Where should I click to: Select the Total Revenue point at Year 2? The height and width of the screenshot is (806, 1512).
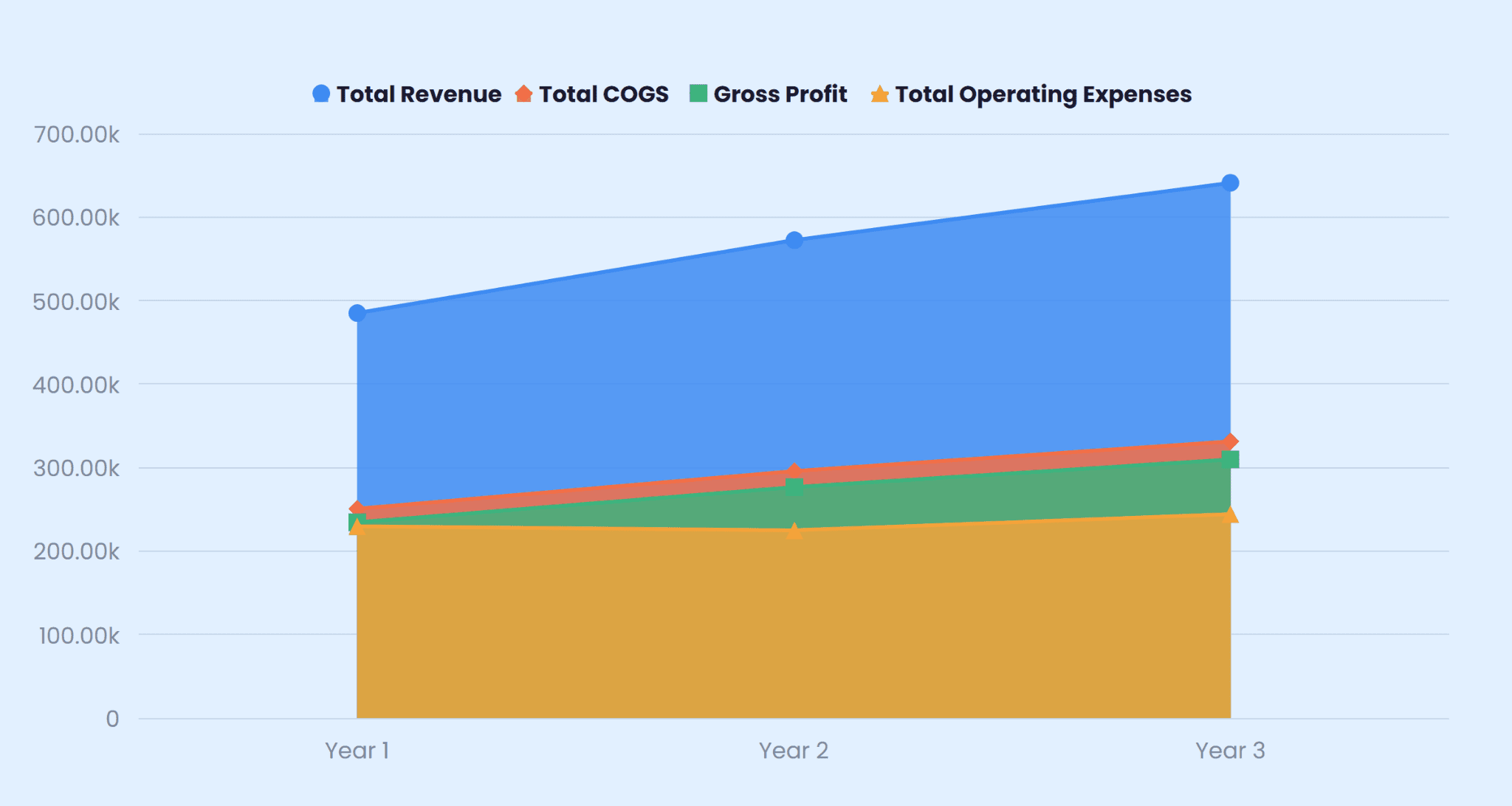click(x=794, y=240)
